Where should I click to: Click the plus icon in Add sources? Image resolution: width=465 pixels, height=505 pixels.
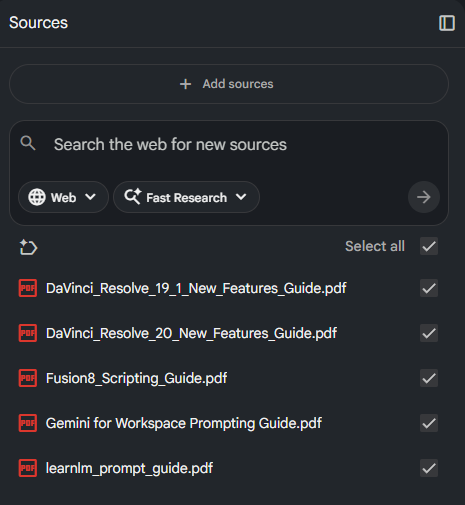185,84
